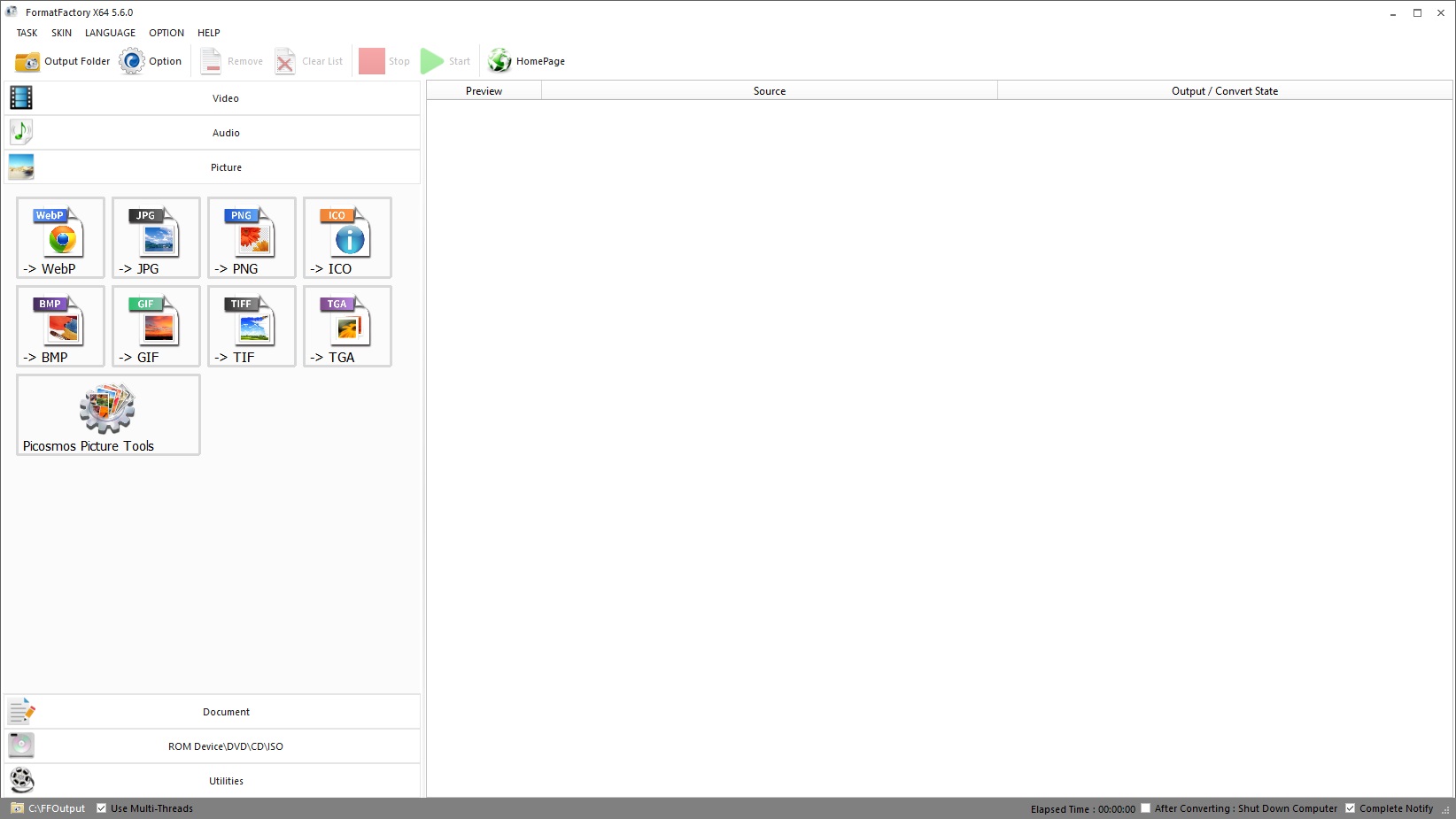Expand the Audio category section
The width and height of the screenshot is (1456, 819).
pos(212,132)
